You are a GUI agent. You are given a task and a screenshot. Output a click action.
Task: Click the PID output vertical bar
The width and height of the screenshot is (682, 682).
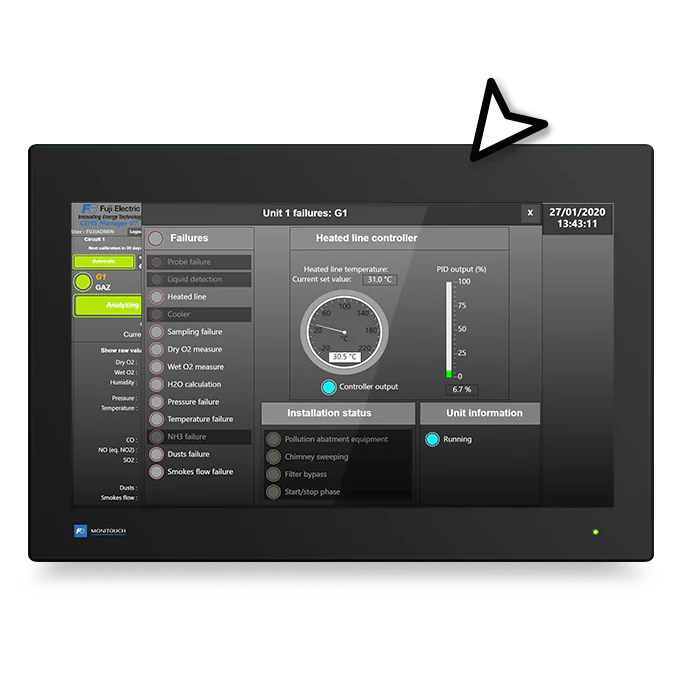[x=449, y=329]
